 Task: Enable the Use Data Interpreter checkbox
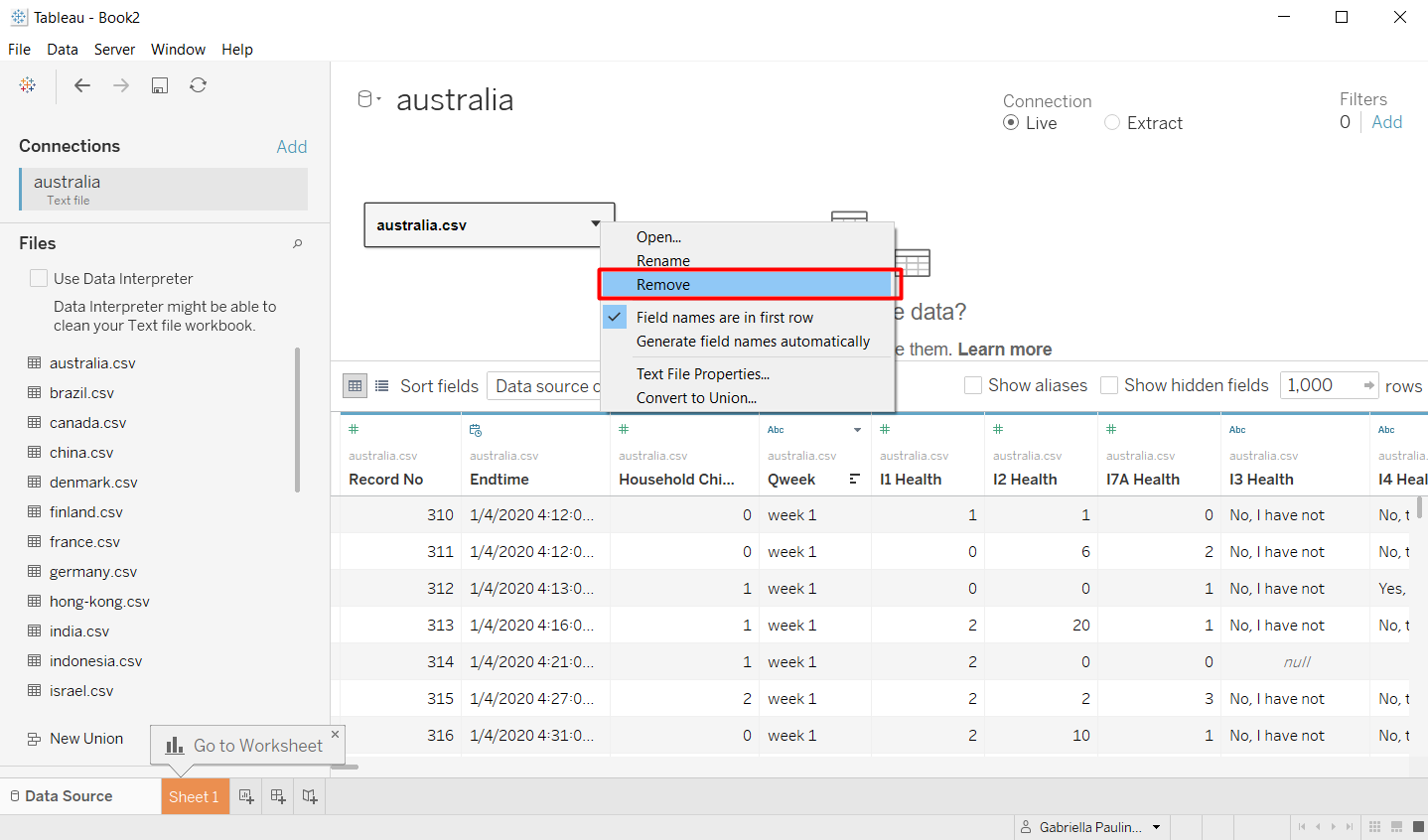39,278
